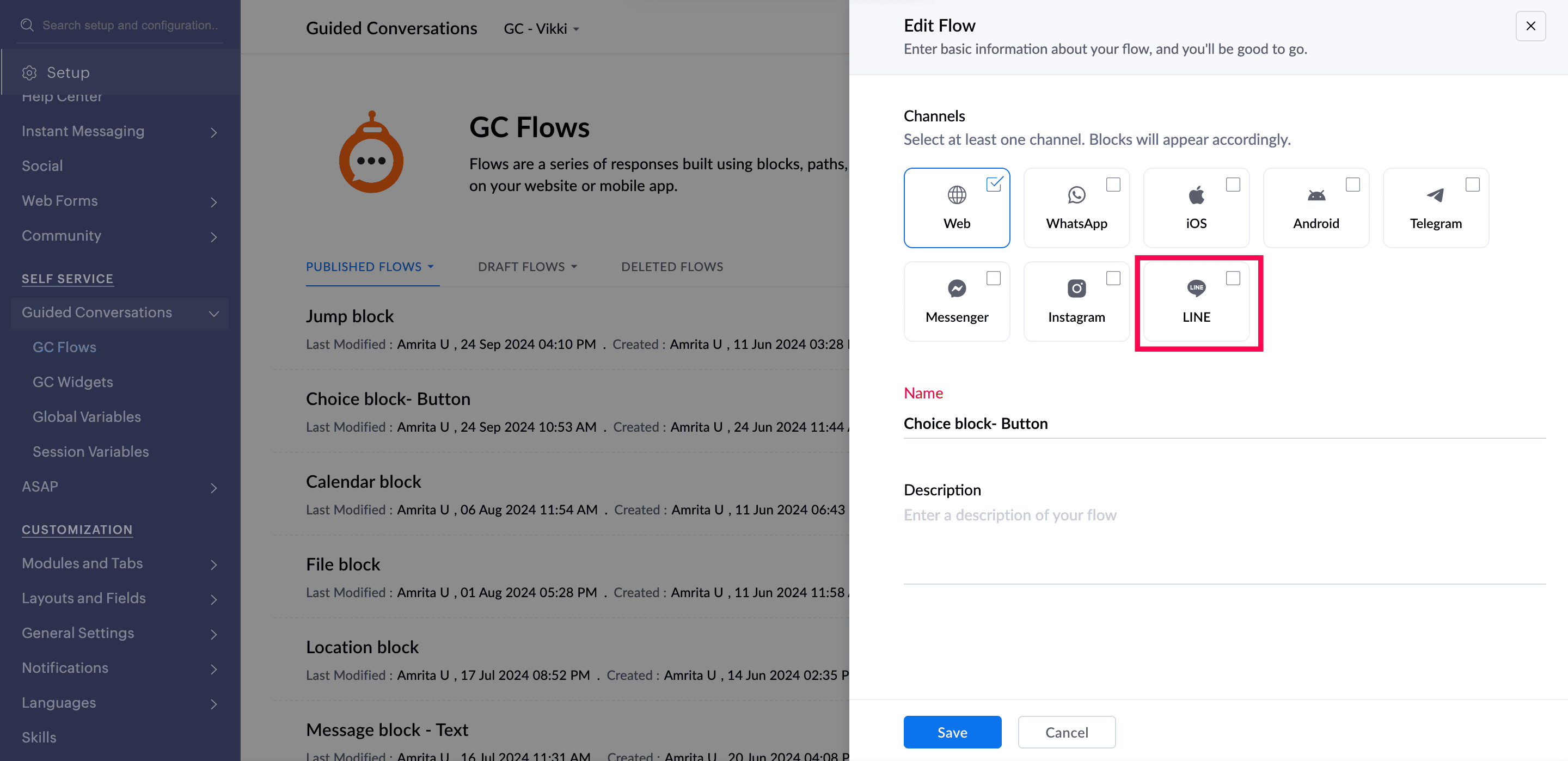Image resolution: width=1568 pixels, height=761 pixels.
Task: Tick the LINE channel checkbox
Action: (x=1233, y=278)
